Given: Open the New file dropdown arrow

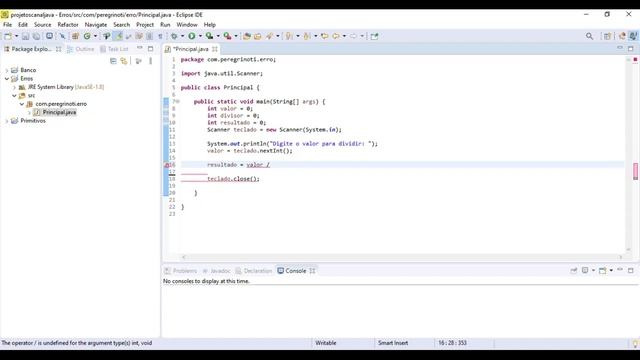Looking at the screenshot, I should coord(16,36).
